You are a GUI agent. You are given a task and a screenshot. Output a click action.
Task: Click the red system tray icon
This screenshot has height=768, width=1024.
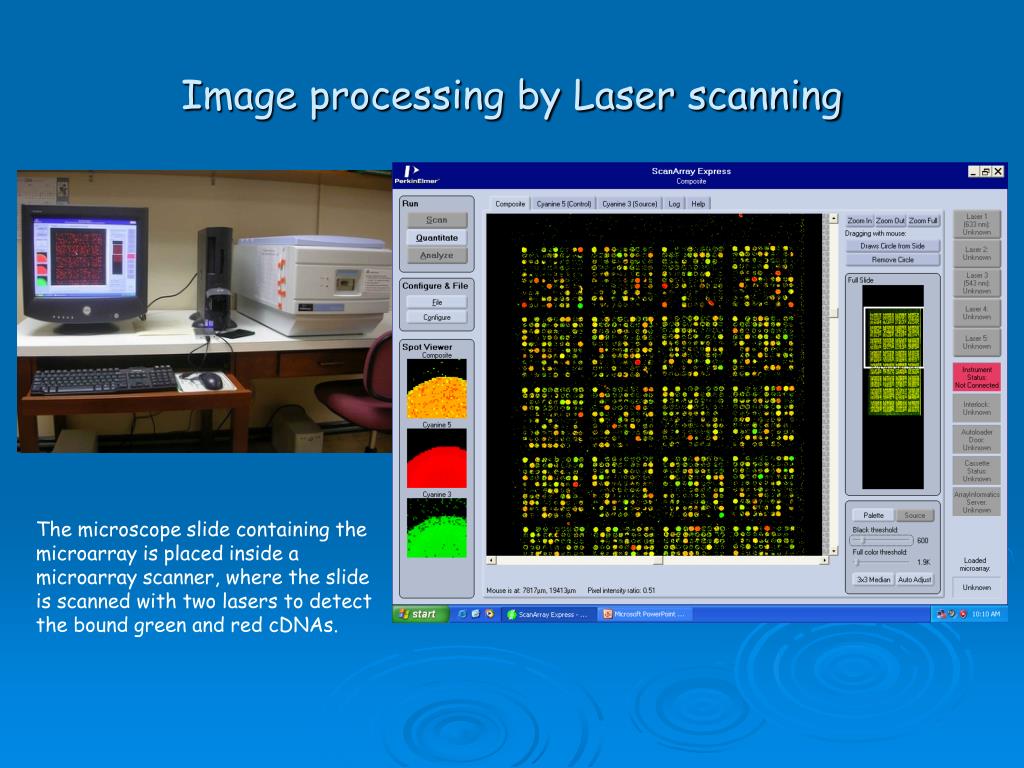tap(963, 614)
